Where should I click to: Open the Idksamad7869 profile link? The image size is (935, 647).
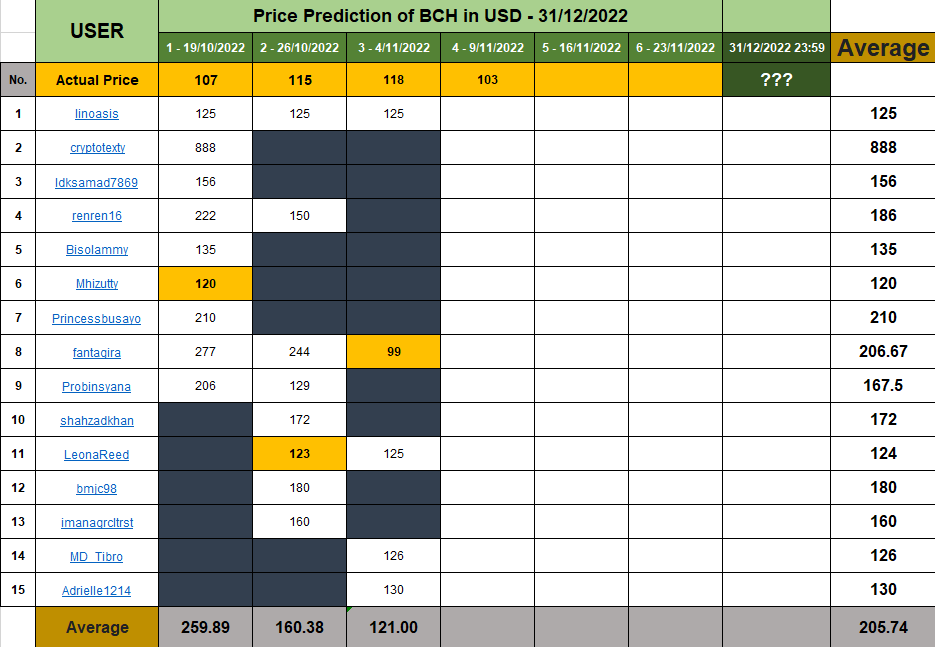[x=97, y=182]
